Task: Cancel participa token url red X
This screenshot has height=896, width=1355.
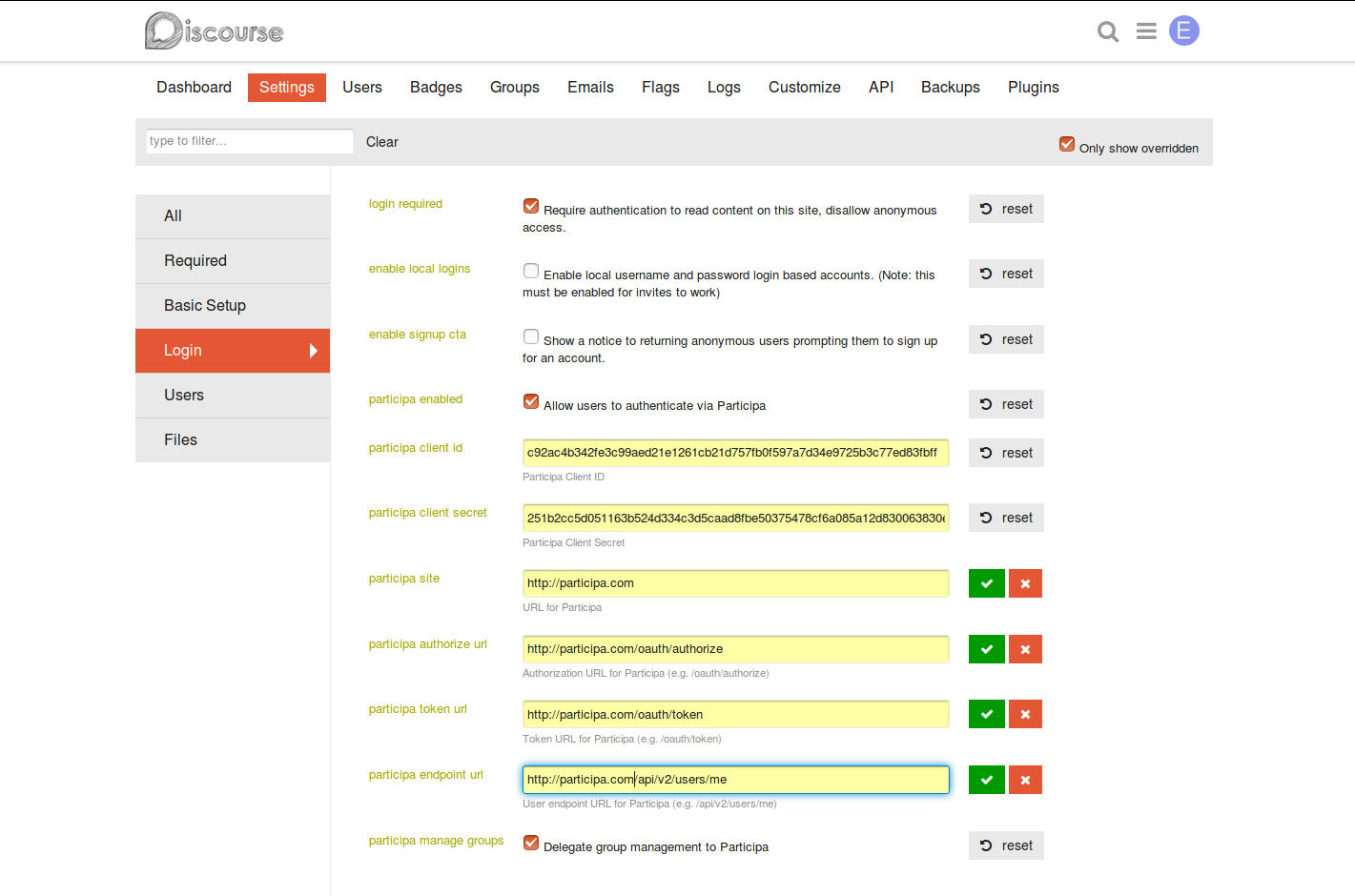Action: coord(1025,714)
